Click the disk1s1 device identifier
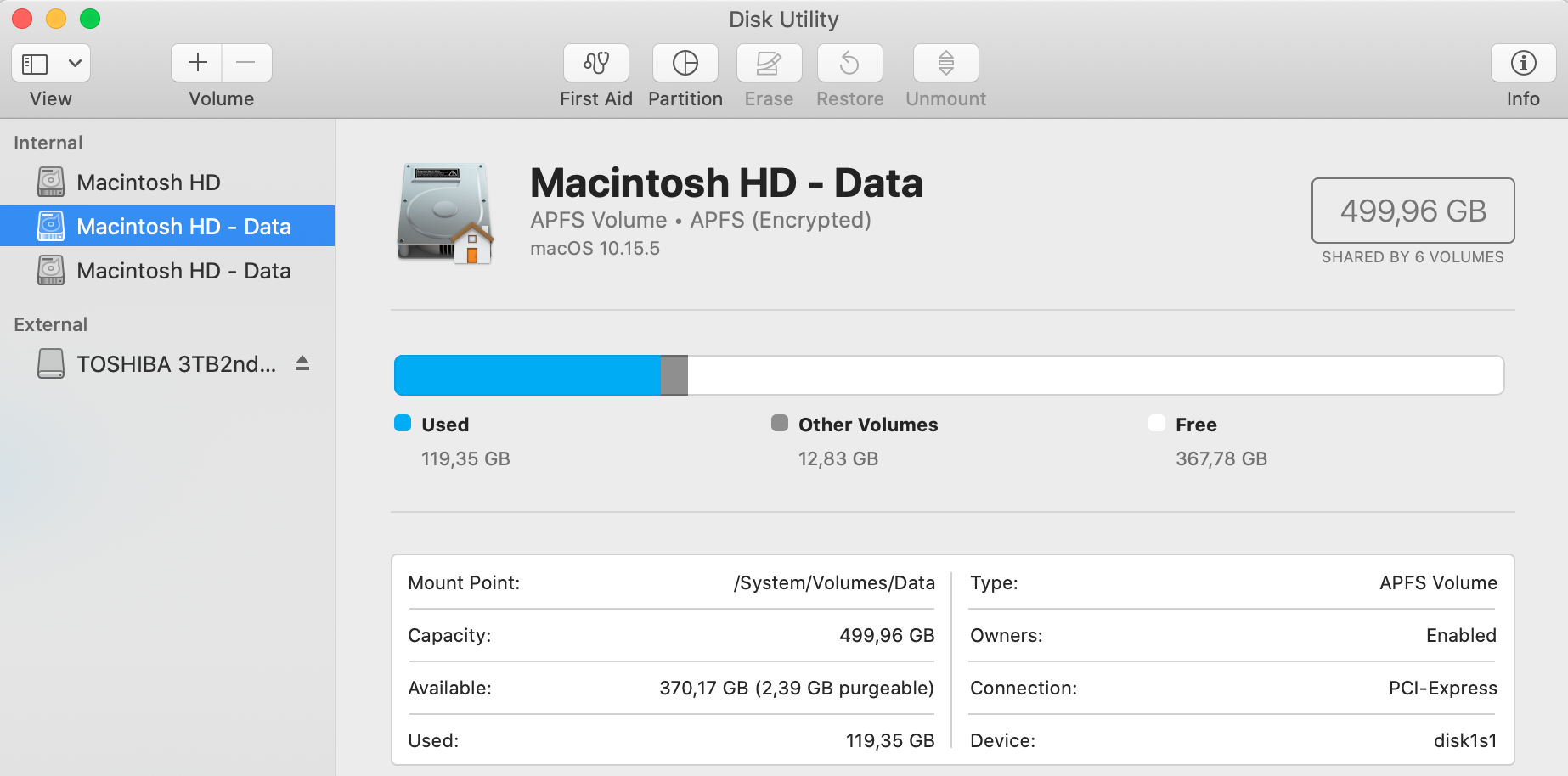1568x776 pixels. pyautogui.click(x=1465, y=741)
